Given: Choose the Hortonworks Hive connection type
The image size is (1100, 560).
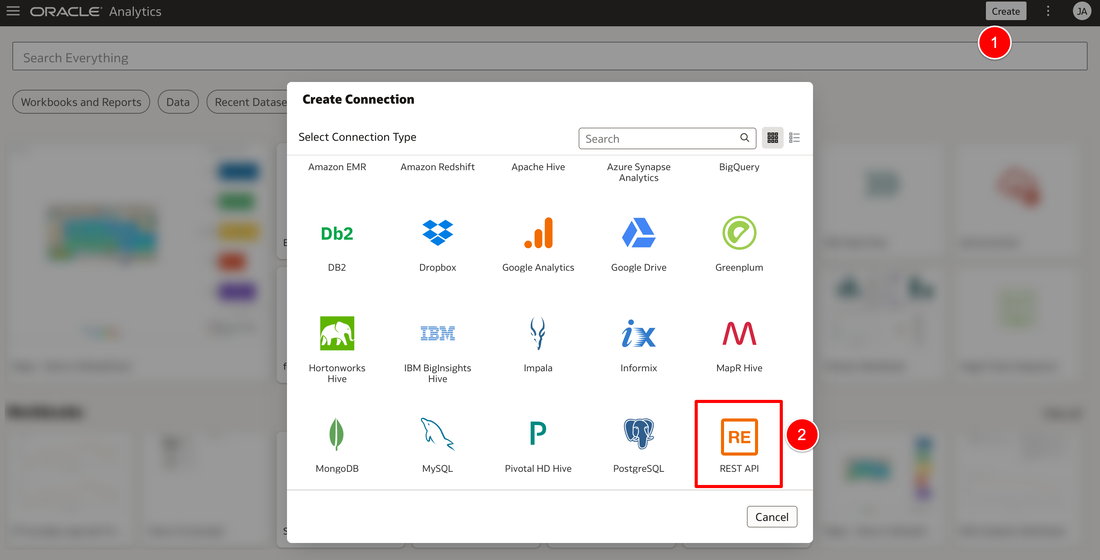Looking at the screenshot, I should pyautogui.click(x=337, y=349).
